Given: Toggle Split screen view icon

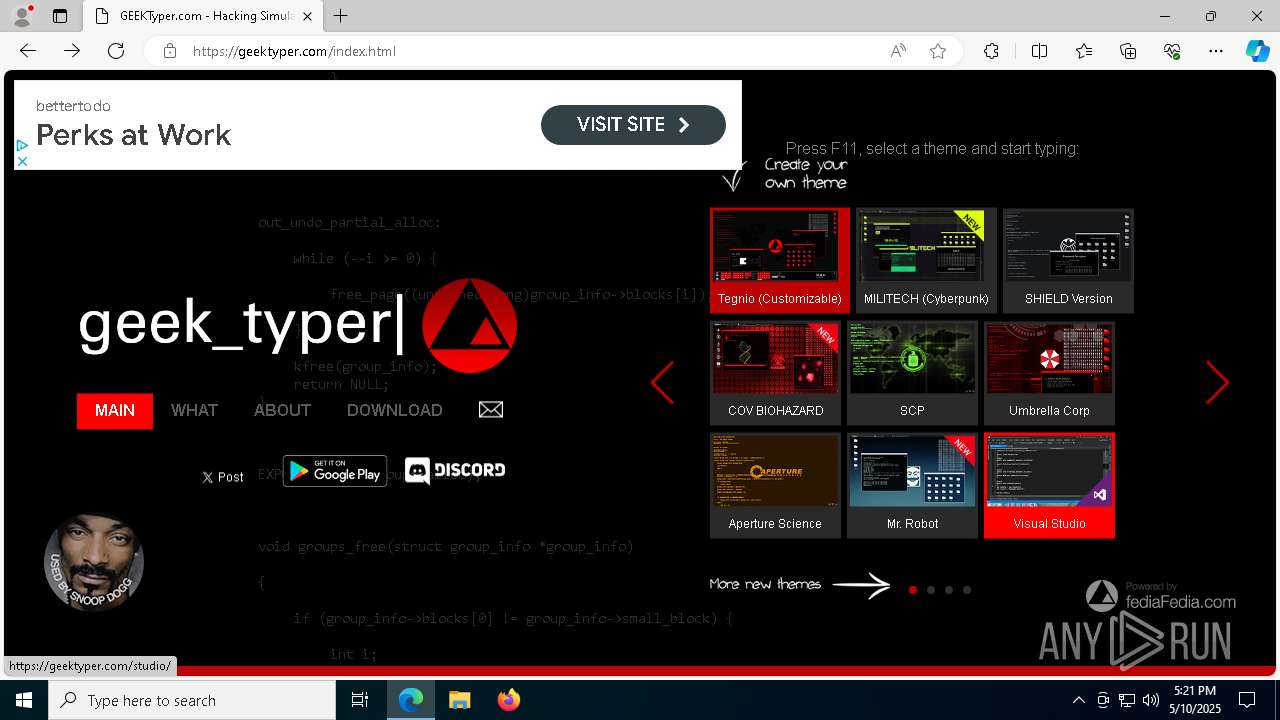Looking at the screenshot, I should 1039,51.
